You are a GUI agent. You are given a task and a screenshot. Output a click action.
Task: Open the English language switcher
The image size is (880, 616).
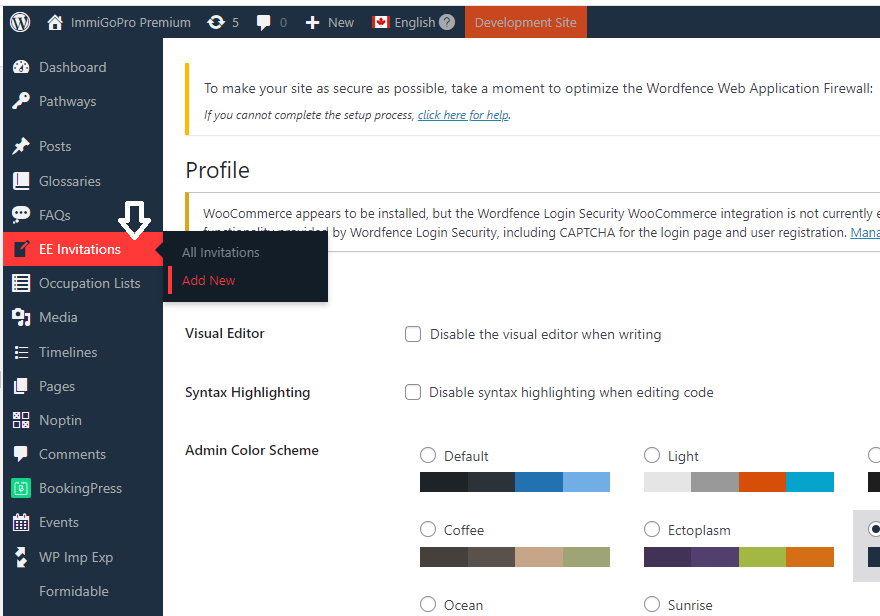pyautogui.click(x=413, y=22)
